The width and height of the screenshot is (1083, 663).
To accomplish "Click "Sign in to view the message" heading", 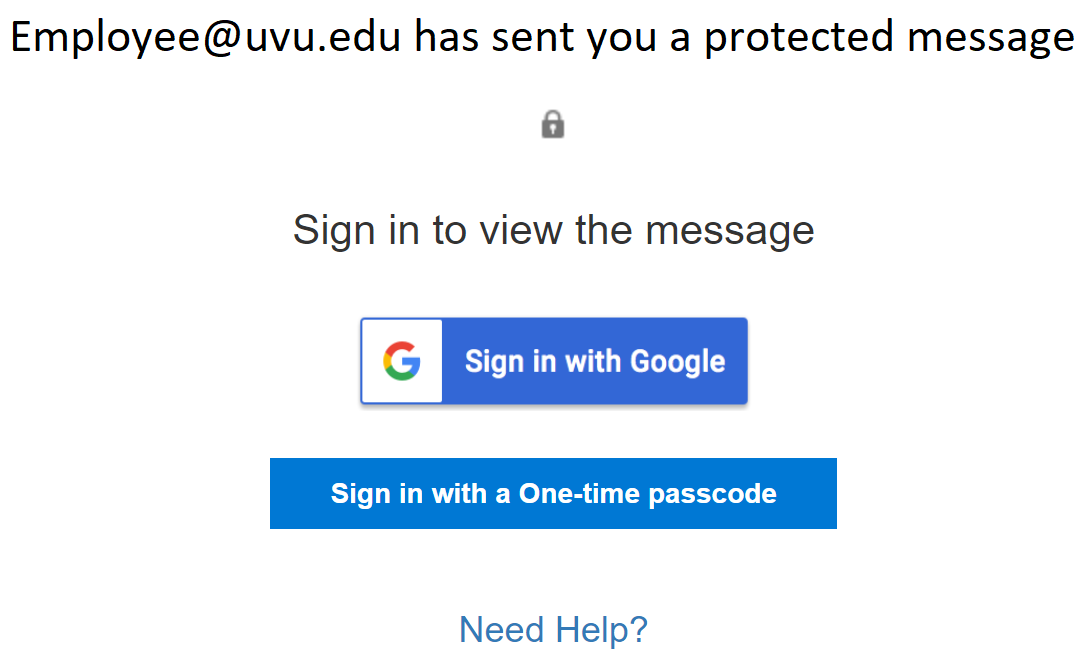I will (x=553, y=229).
